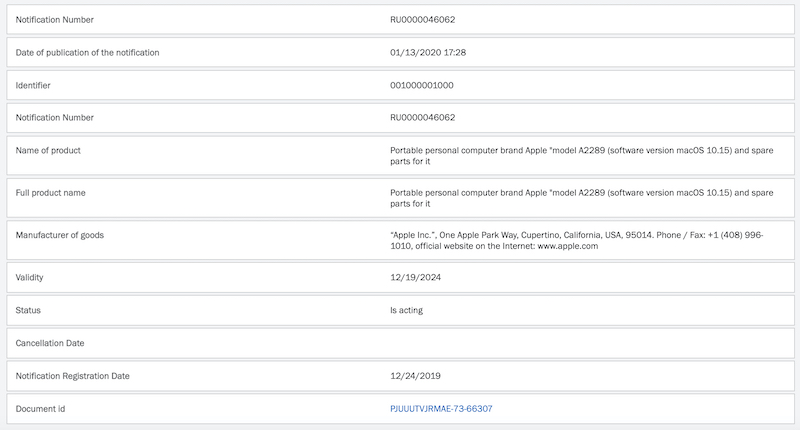Screen dimensions: 800x430
Task: Click the 'Document id' label
Action: [40, 409]
